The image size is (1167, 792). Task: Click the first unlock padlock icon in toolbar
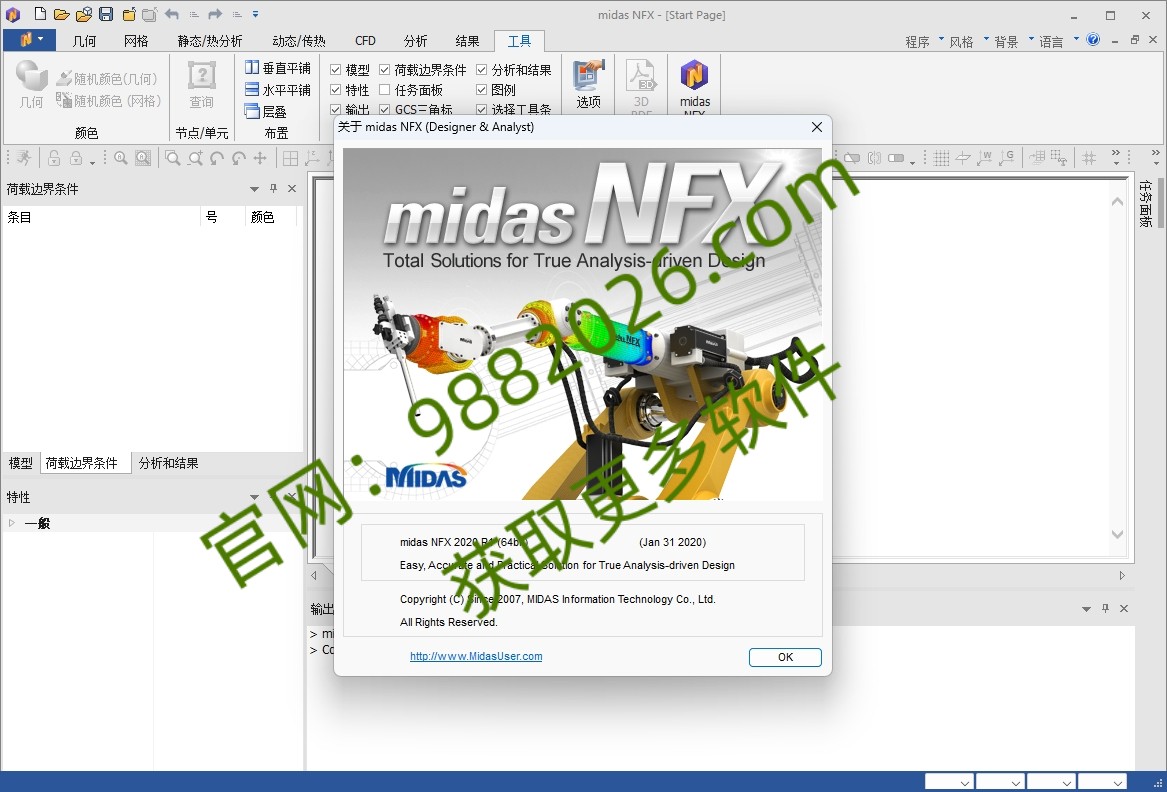(54, 158)
